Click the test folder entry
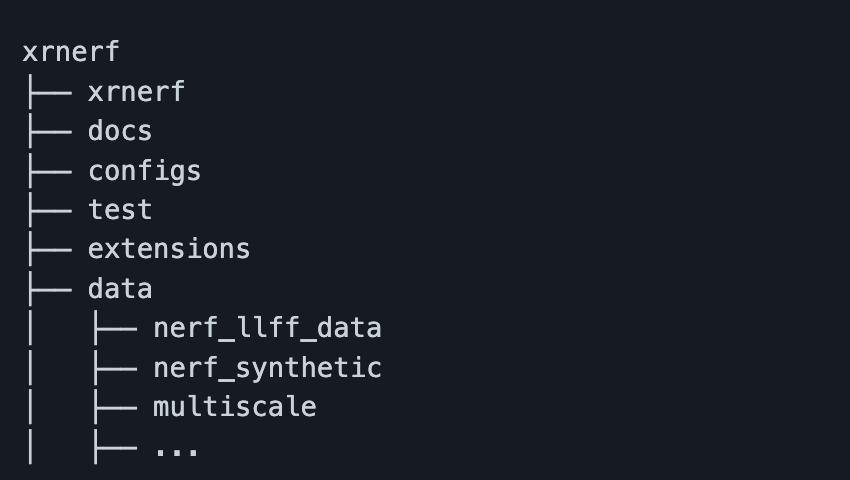Viewport: 850px width, 480px height. [x=120, y=210]
